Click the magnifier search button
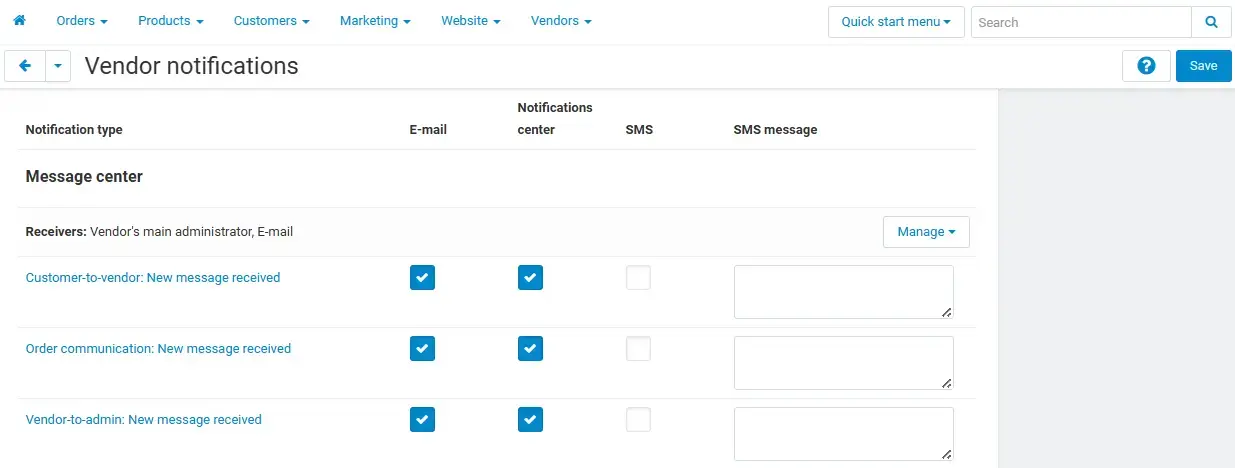 click(1211, 22)
